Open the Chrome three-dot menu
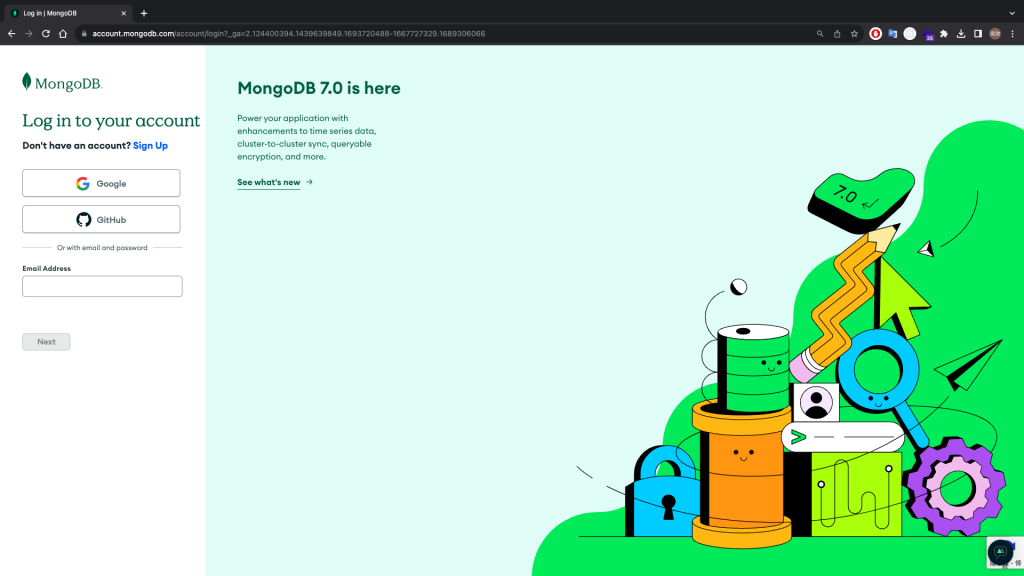 pos(1012,33)
